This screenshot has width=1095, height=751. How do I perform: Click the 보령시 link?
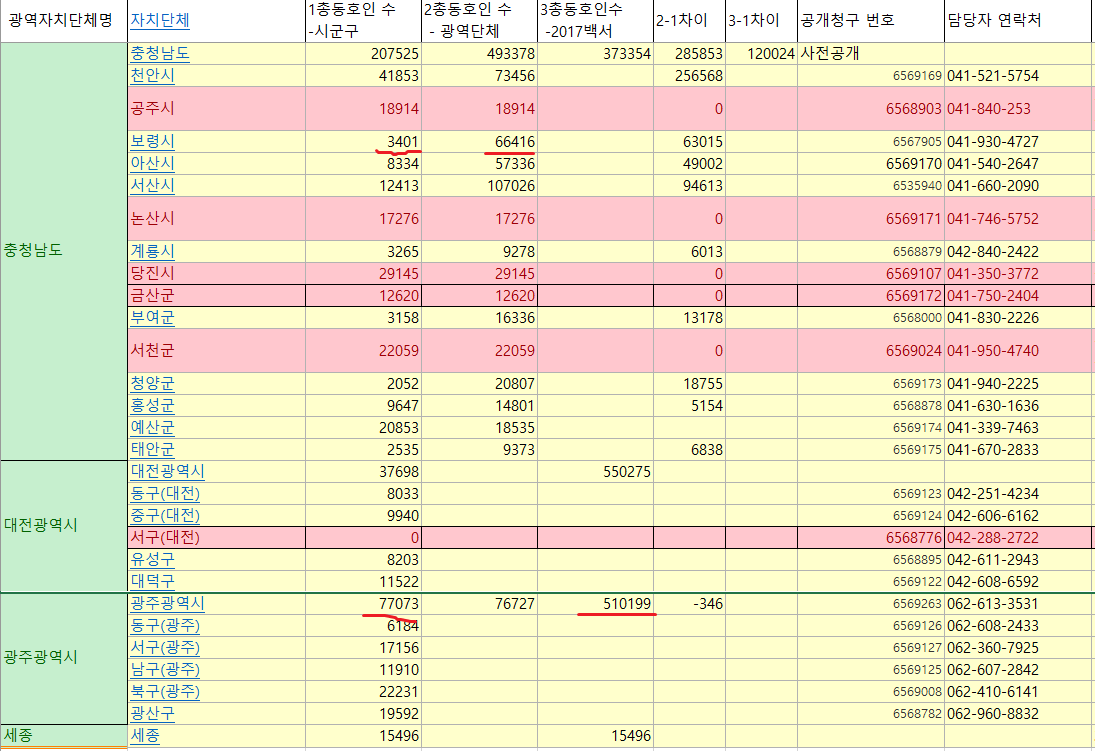point(152,142)
